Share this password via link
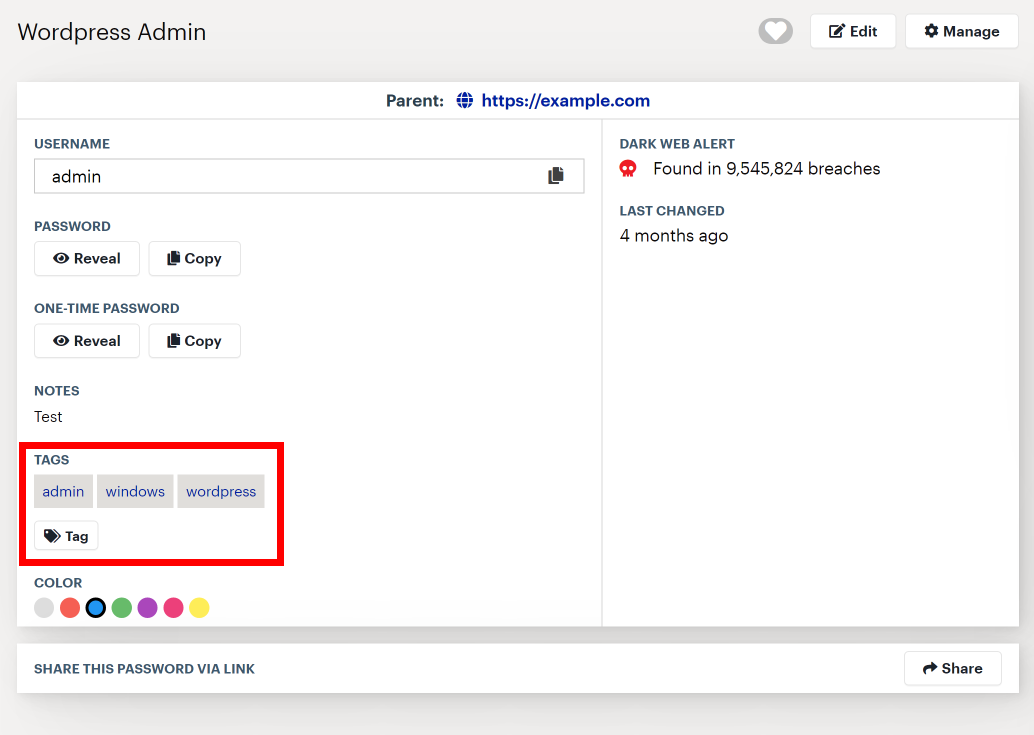 coord(952,668)
